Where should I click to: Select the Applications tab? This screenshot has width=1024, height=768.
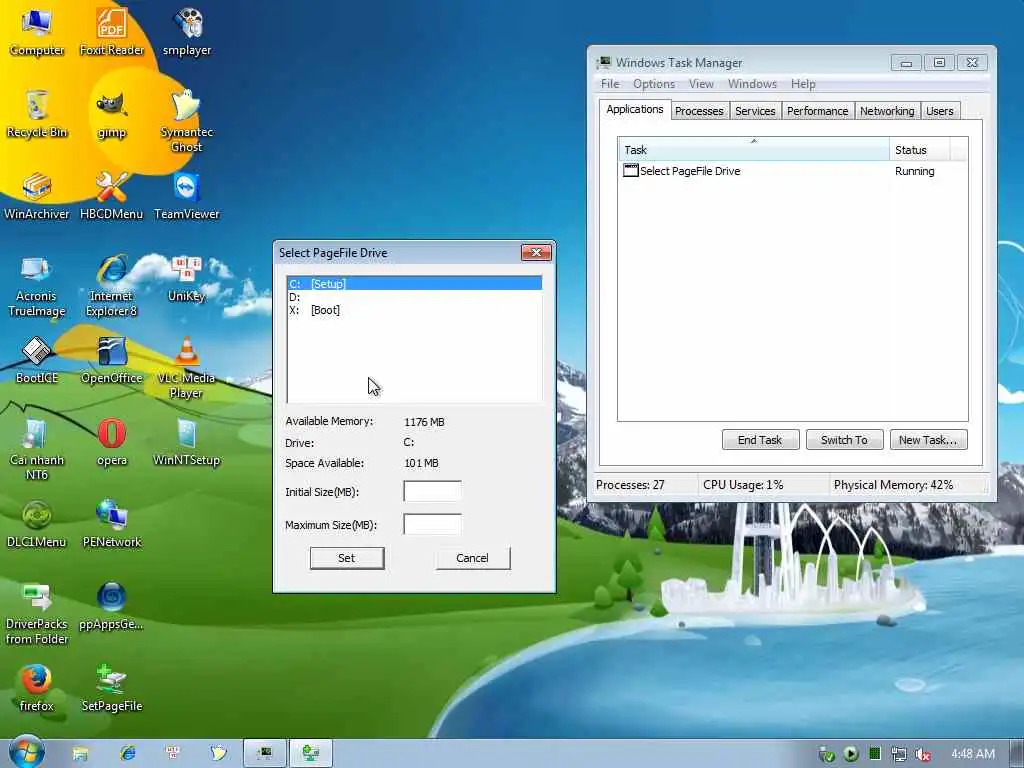[634, 109]
